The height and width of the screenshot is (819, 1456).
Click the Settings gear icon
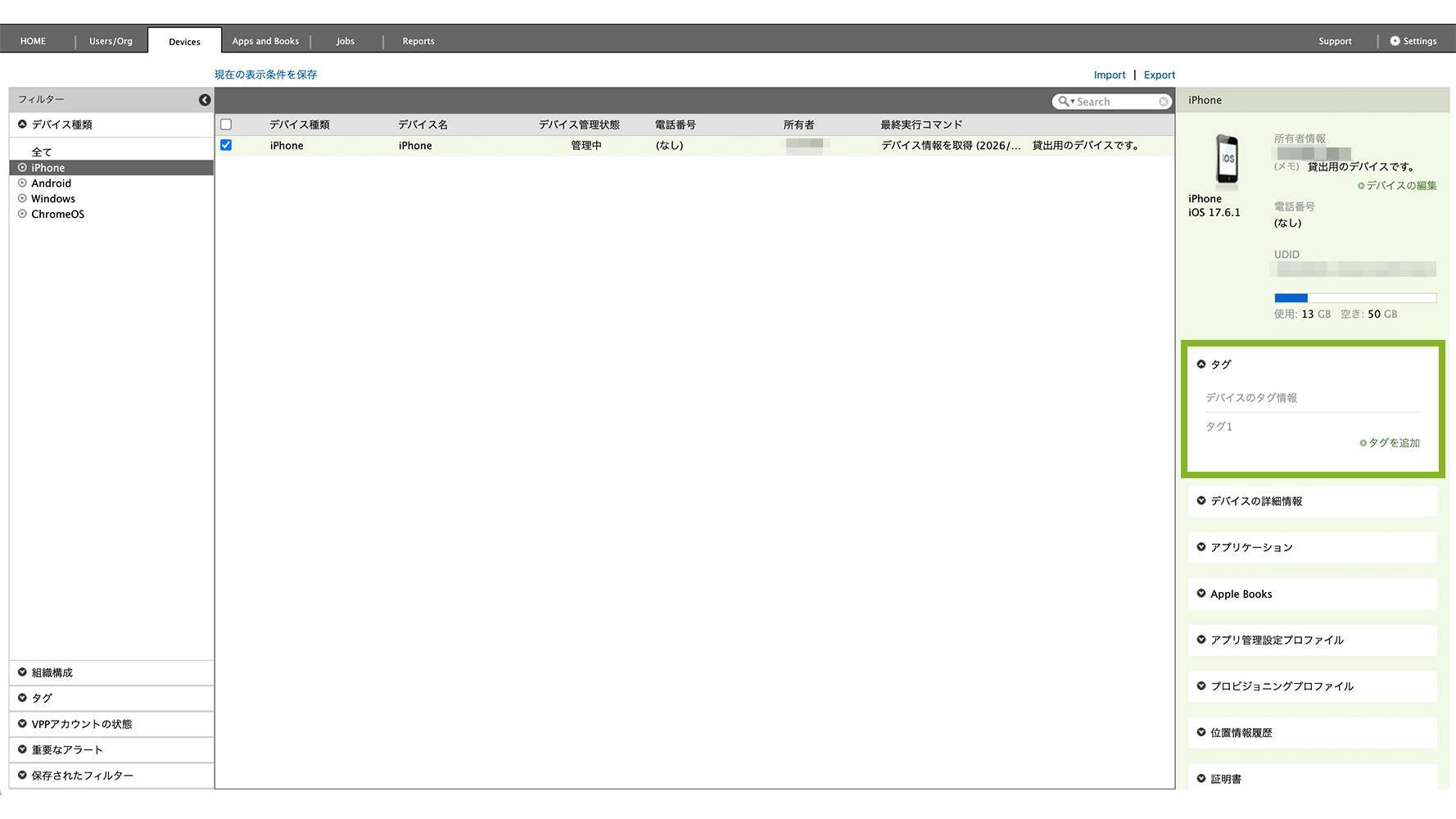[1395, 41]
